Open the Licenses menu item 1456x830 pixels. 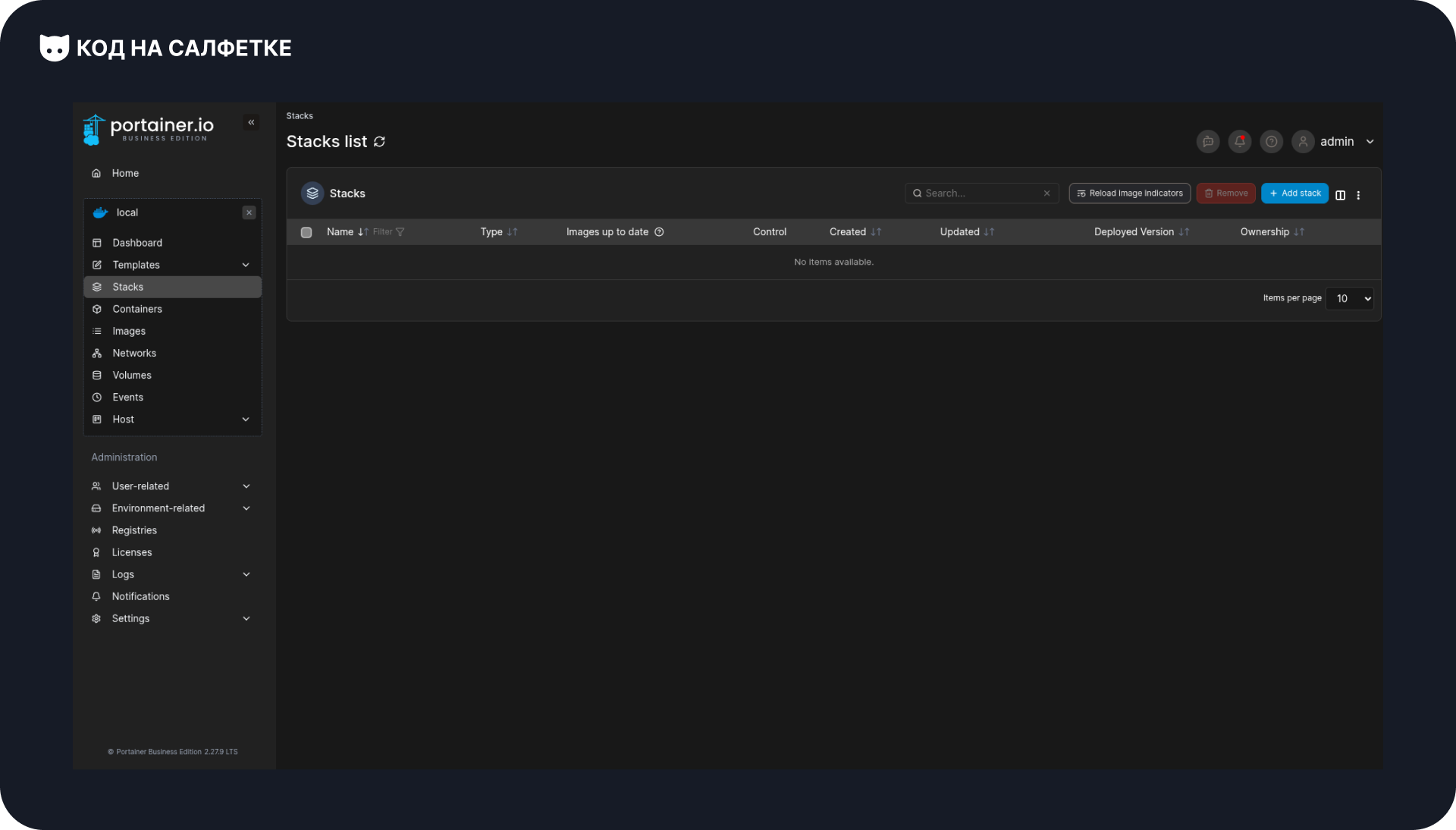172,552
